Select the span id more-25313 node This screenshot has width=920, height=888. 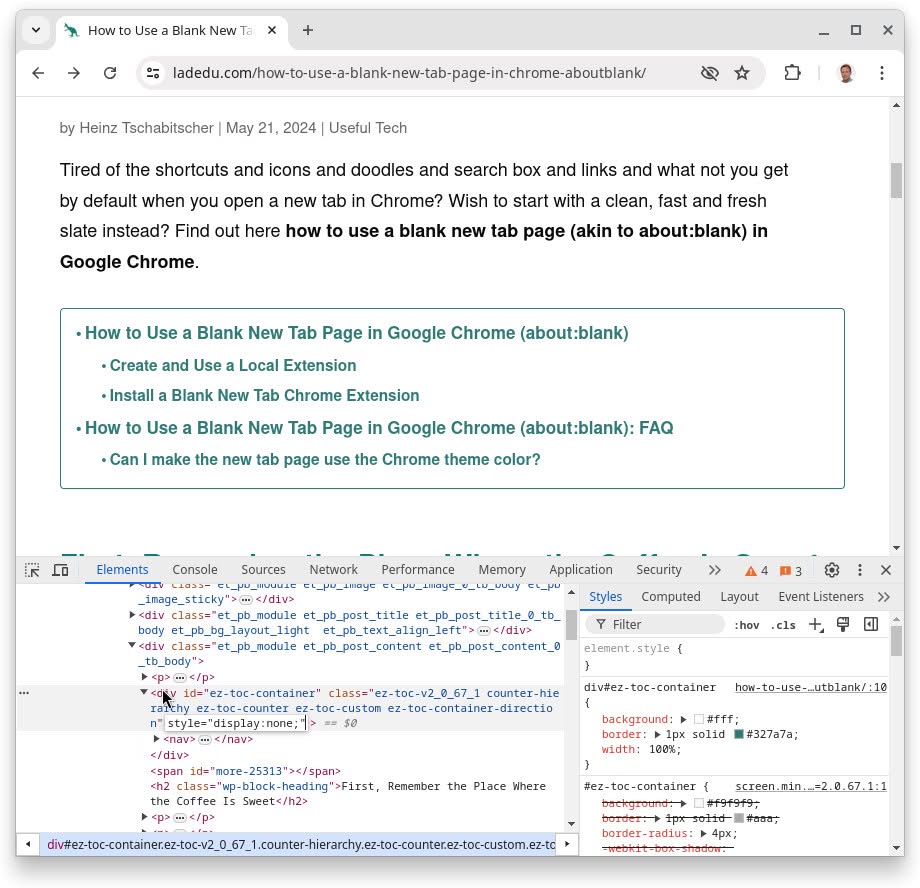point(245,771)
